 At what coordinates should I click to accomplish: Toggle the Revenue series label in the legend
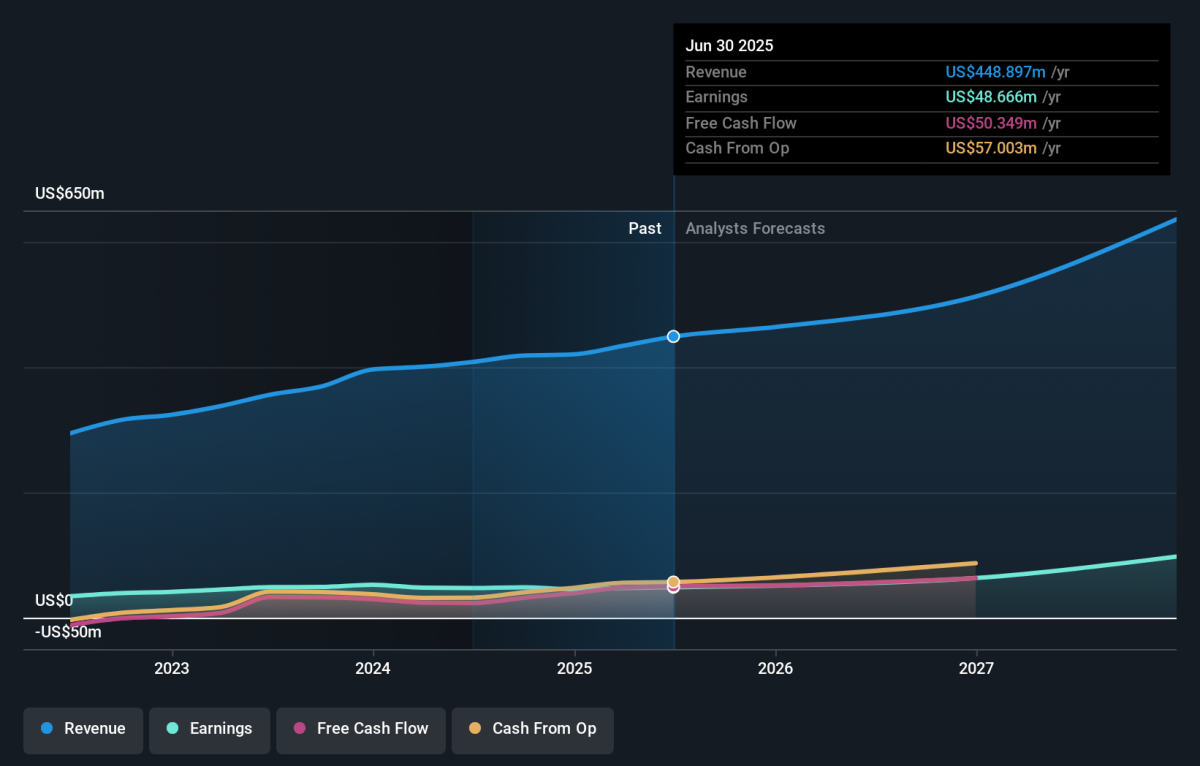click(x=95, y=729)
